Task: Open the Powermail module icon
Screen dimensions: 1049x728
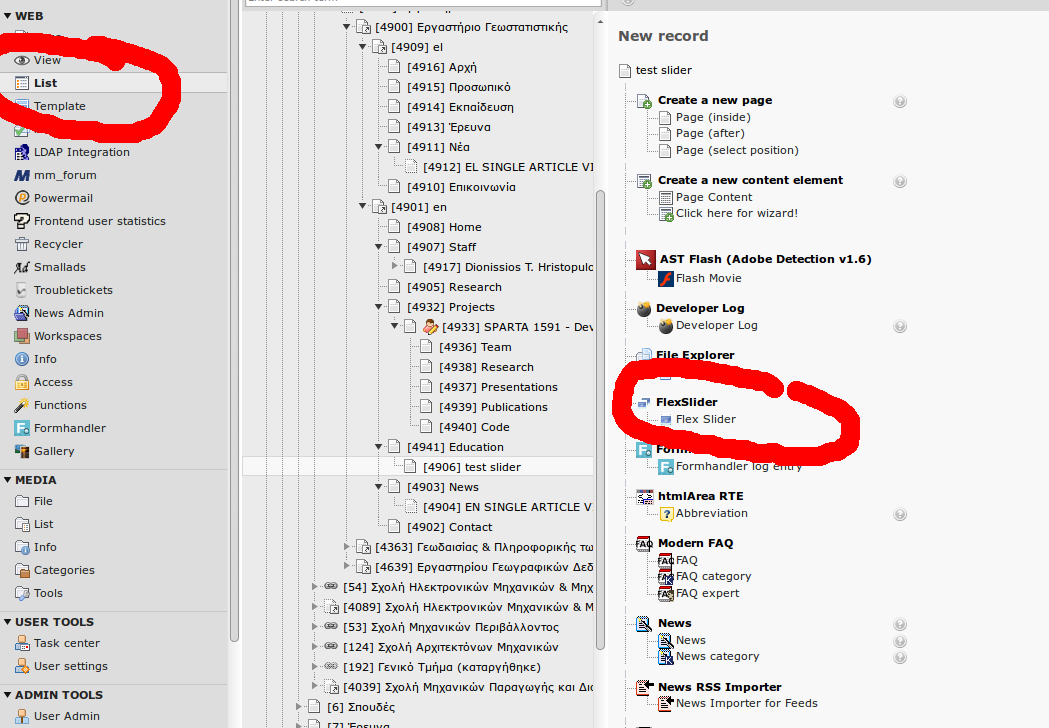Action: [23, 198]
